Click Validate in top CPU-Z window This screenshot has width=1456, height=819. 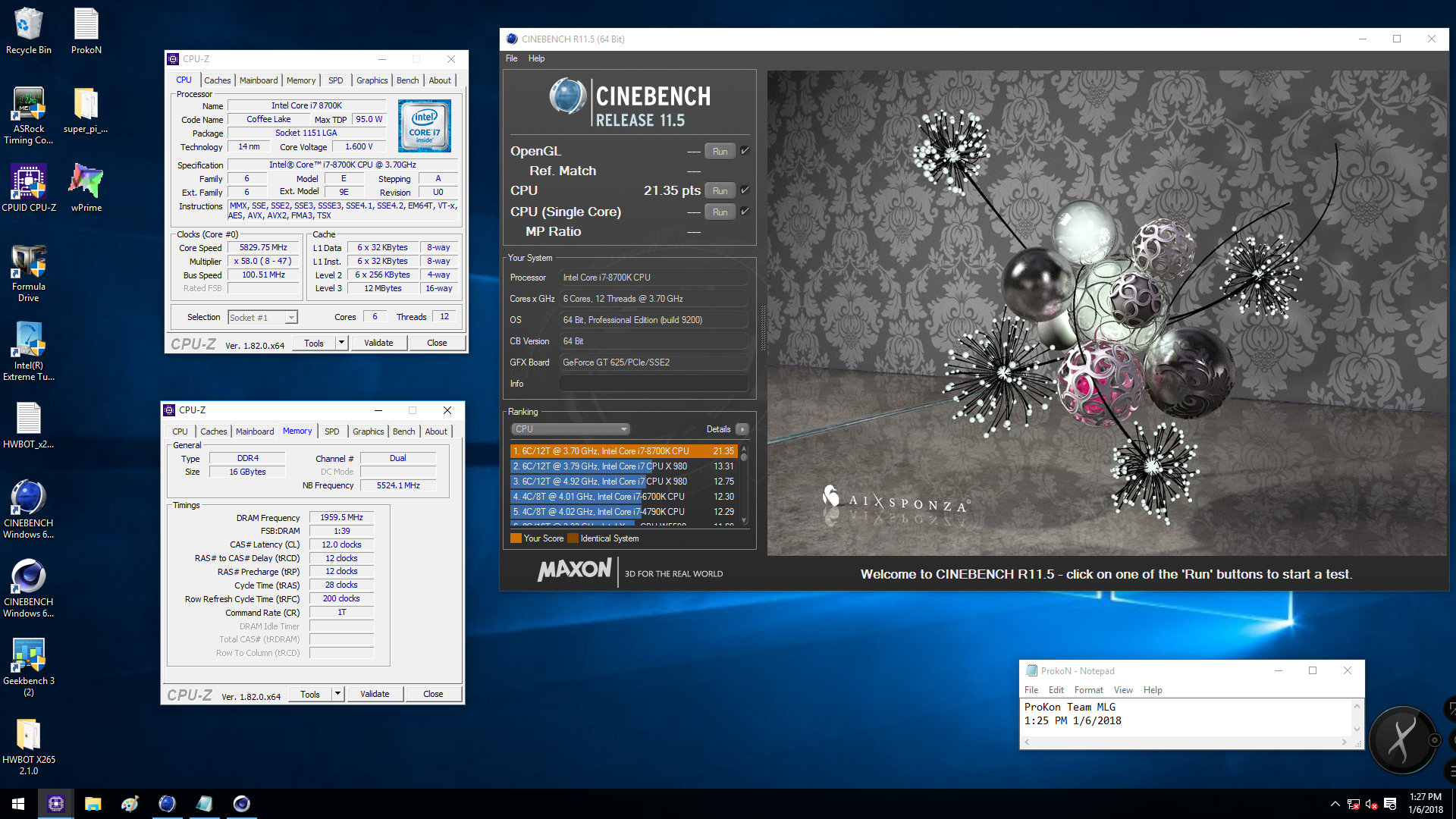[x=378, y=343]
